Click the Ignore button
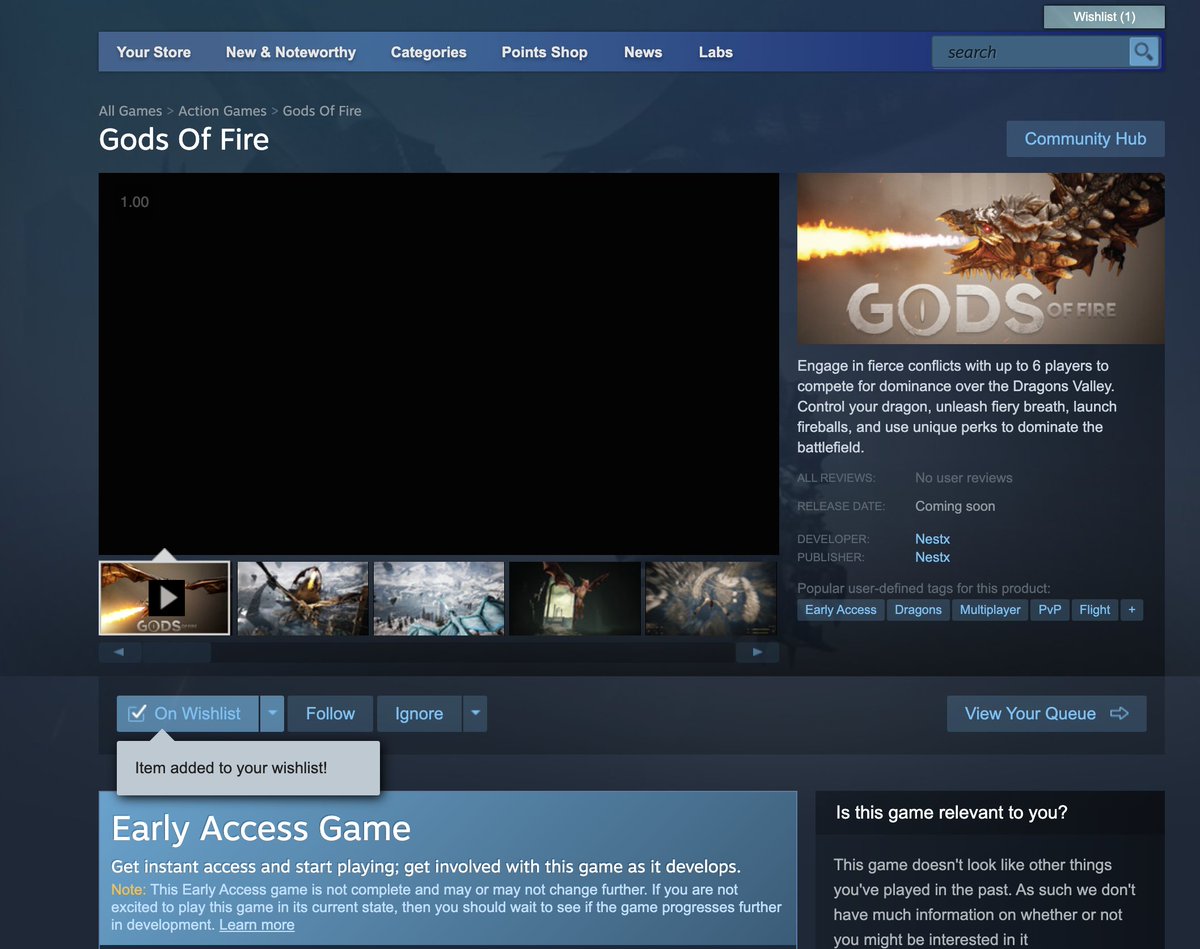This screenshot has width=1200, height=949. pos(419,714)
